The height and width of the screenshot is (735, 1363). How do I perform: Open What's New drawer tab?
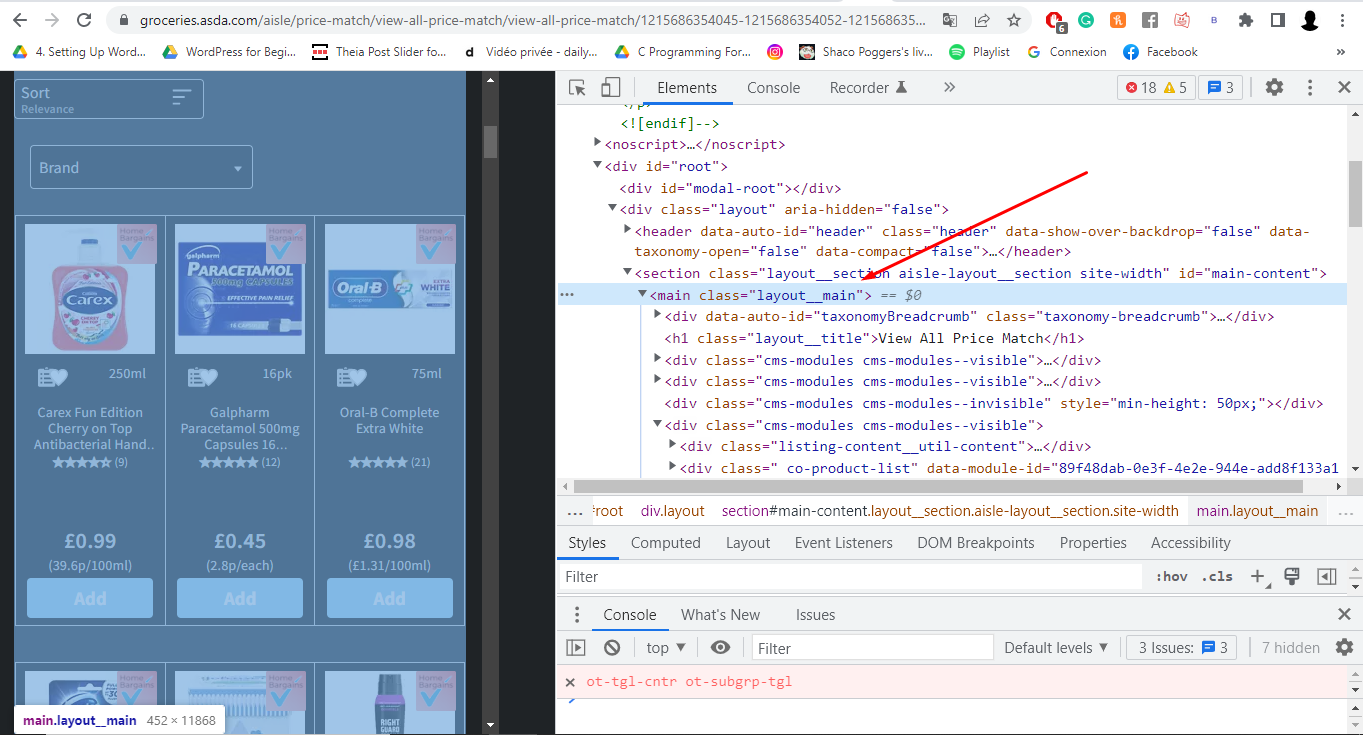click(x=720, y=615)
